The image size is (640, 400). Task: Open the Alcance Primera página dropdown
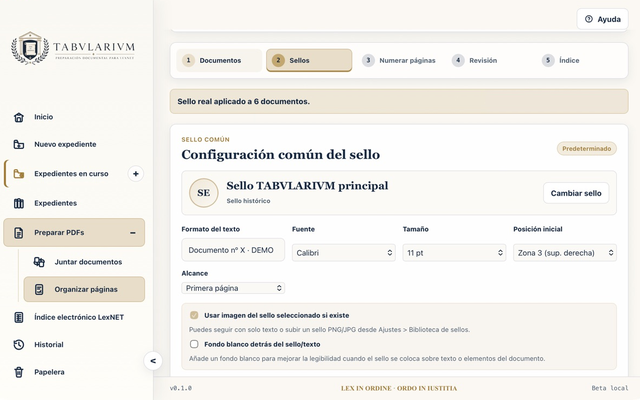(233, 288)
